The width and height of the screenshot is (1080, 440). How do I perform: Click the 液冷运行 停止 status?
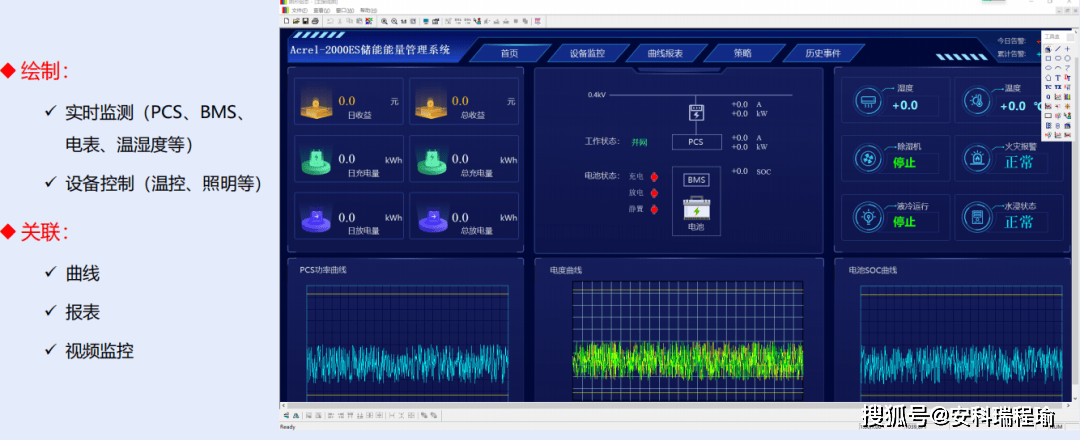click(x=904, y=222)
